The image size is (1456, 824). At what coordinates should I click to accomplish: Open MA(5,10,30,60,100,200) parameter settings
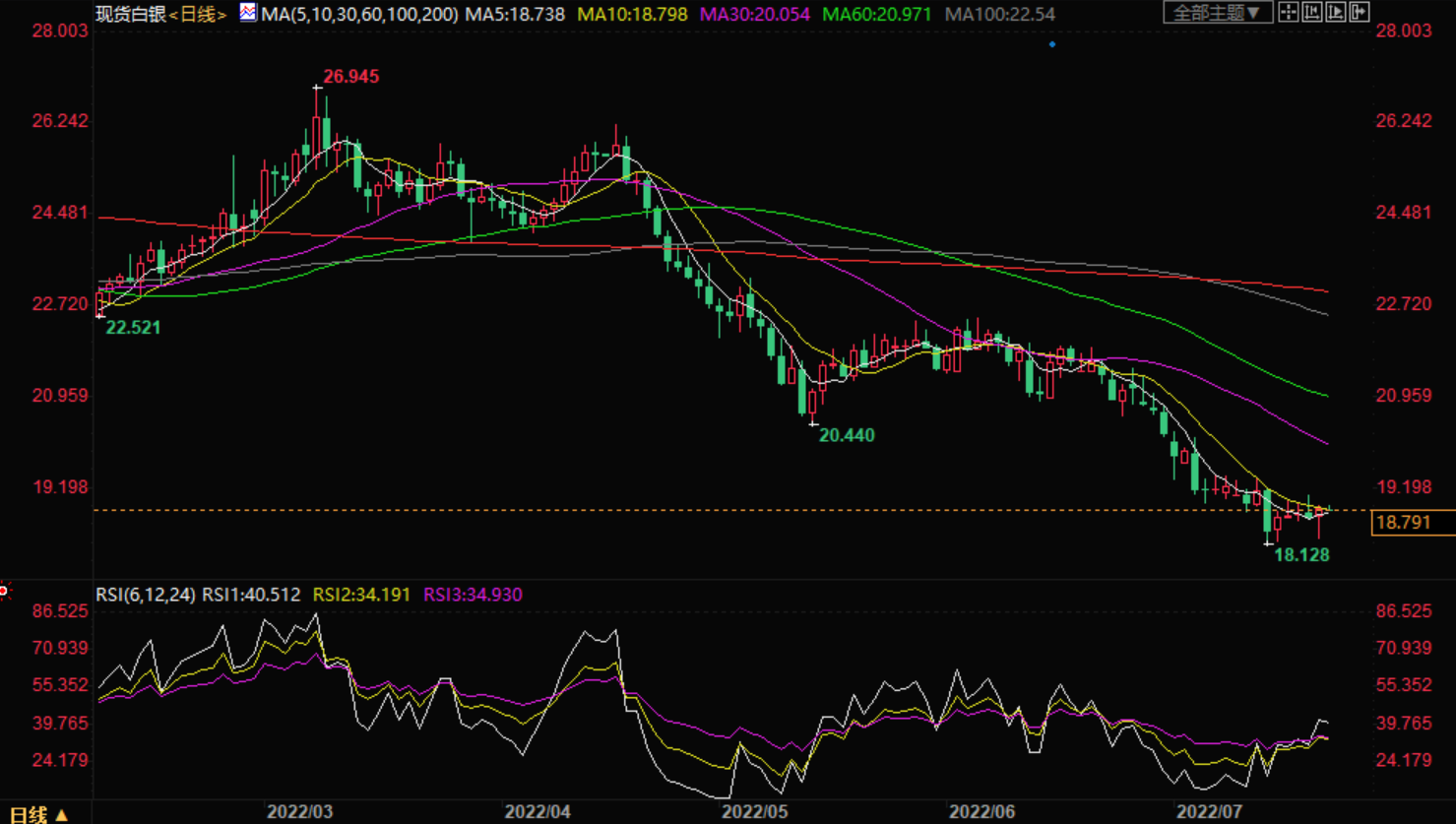(359, 14)
